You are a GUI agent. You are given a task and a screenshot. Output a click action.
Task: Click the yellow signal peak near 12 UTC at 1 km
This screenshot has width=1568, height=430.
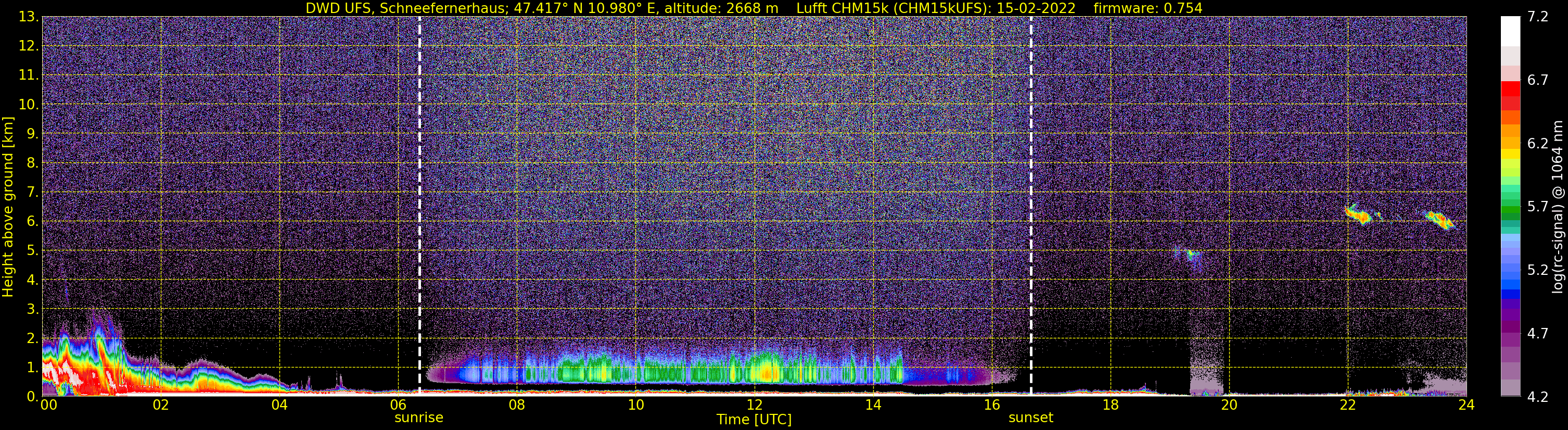pyautogui.click(x=767, y=372)
